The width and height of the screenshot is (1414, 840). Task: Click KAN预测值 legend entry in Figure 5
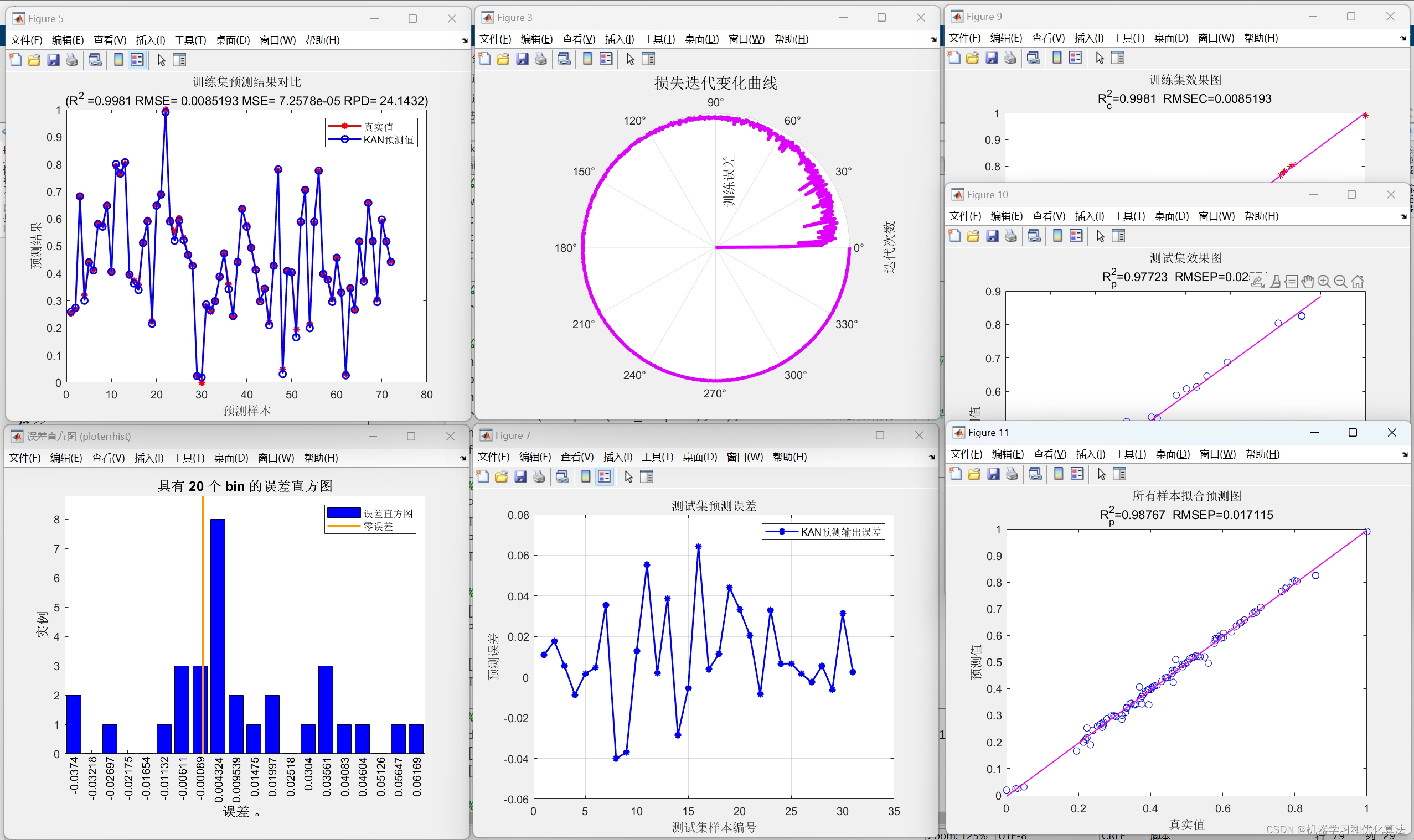point(388,140)
